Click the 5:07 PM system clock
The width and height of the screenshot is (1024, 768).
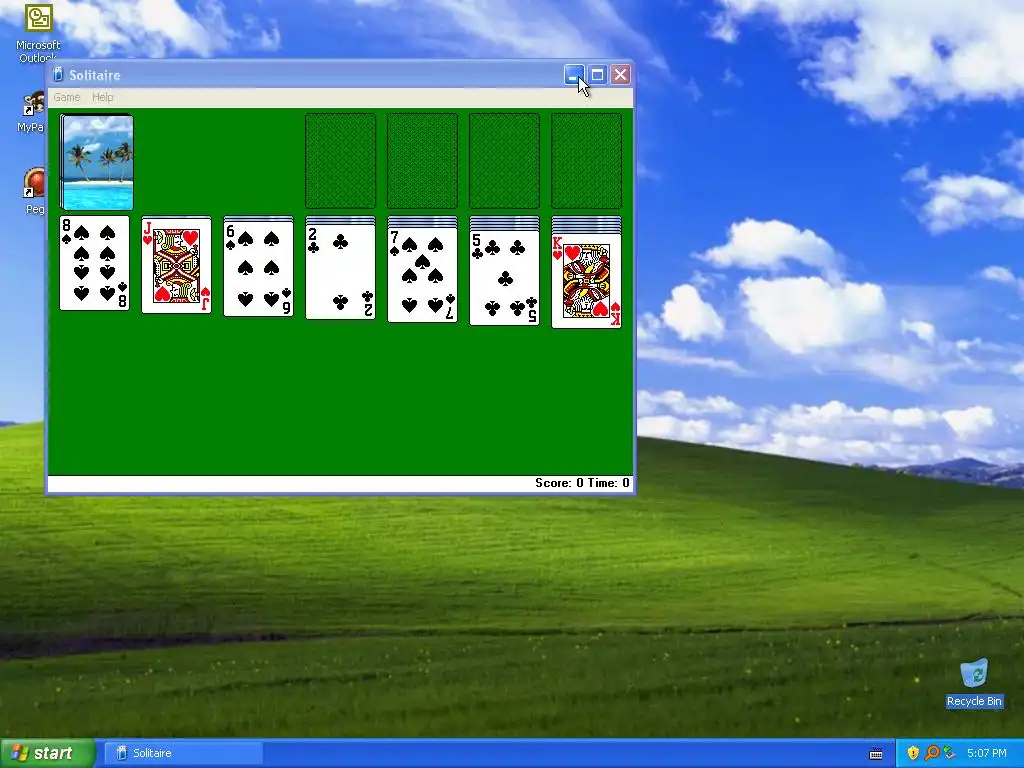point(987,753)
